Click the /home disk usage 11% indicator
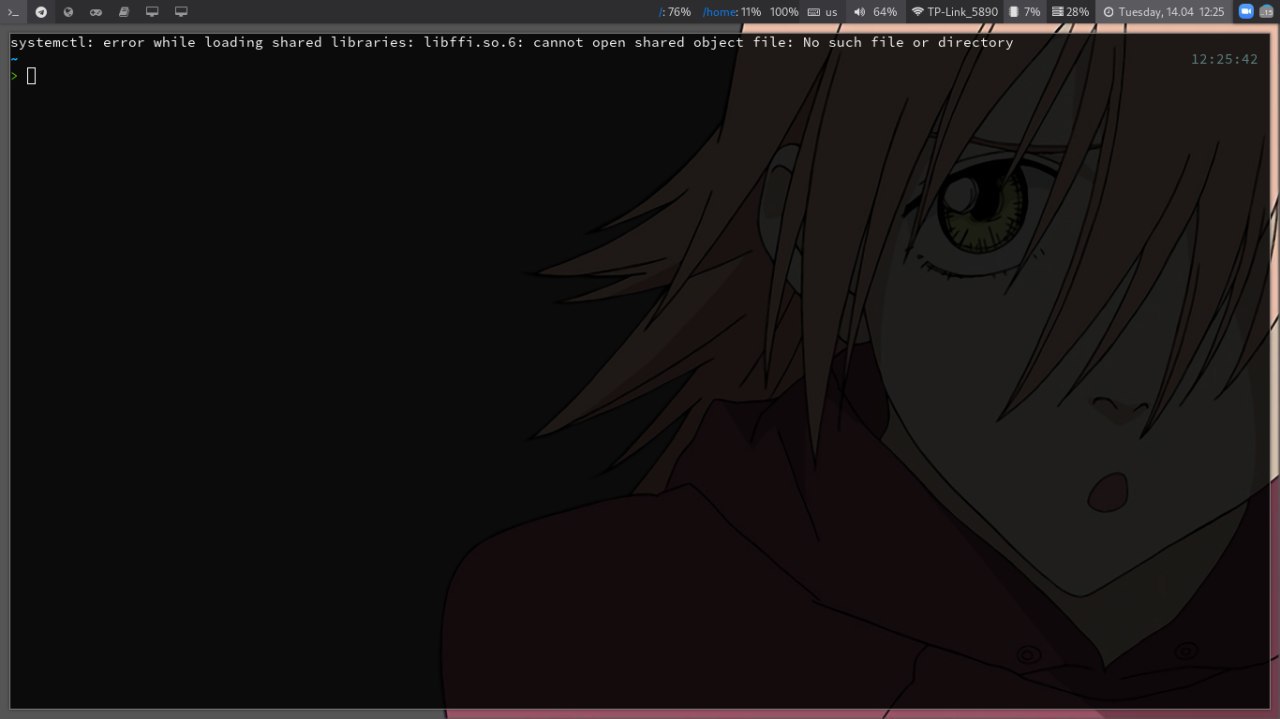The height and width of the screenshot is (719, 1280). (732, 12)
